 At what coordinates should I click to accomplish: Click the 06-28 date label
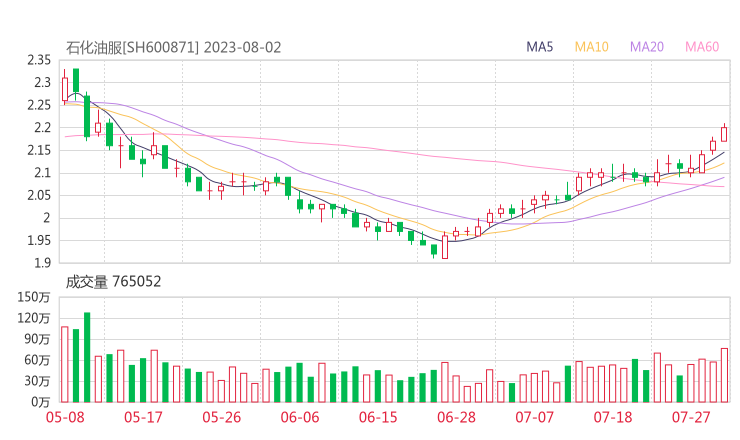tap(456, 417)
